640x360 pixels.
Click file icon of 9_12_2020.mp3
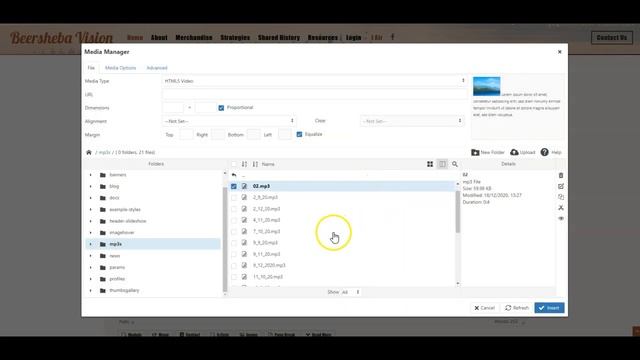244,265
